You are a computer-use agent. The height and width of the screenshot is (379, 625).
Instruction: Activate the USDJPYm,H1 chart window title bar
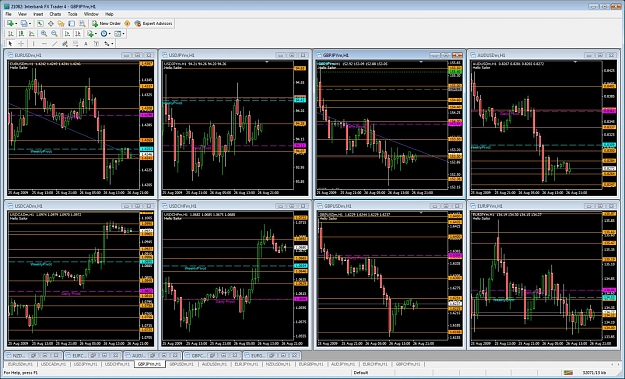[234, 55]
